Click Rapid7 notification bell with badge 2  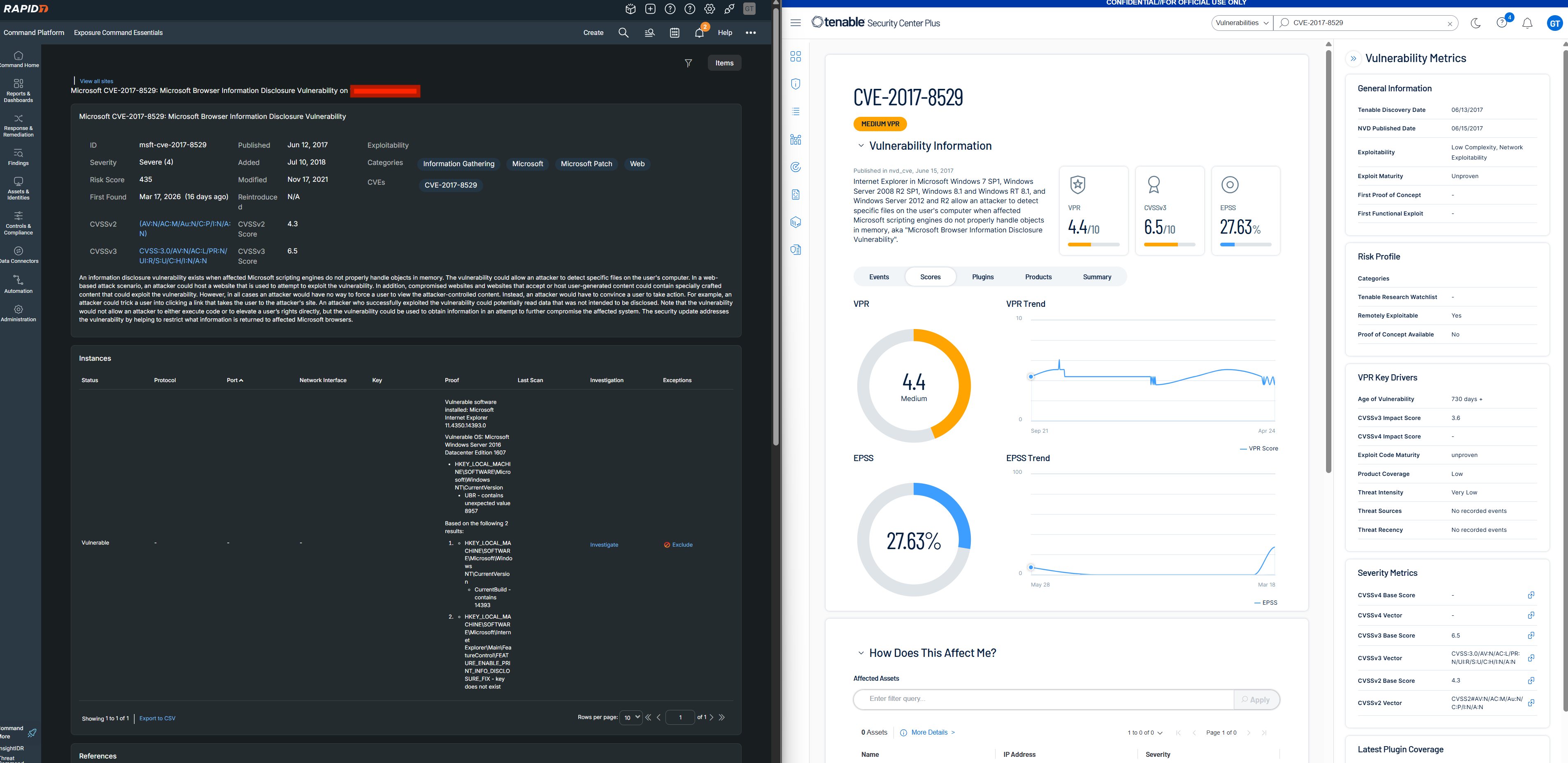coord(699,32)
